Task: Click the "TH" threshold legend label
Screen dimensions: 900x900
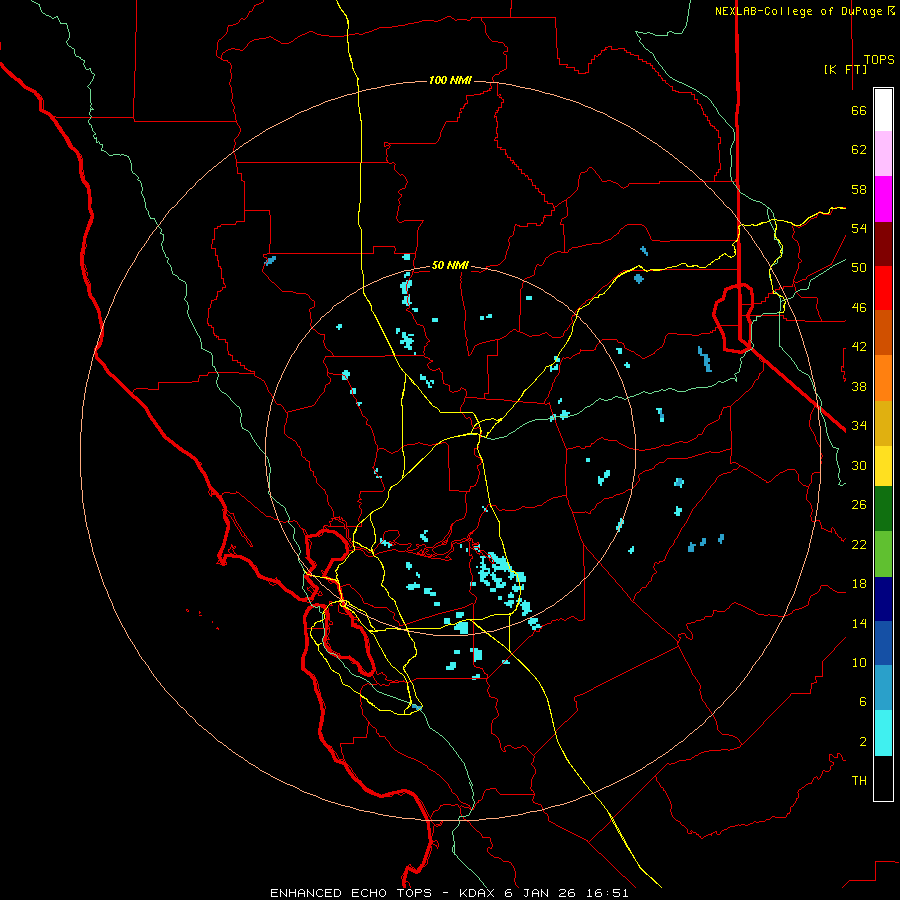Action: point(859,781)
